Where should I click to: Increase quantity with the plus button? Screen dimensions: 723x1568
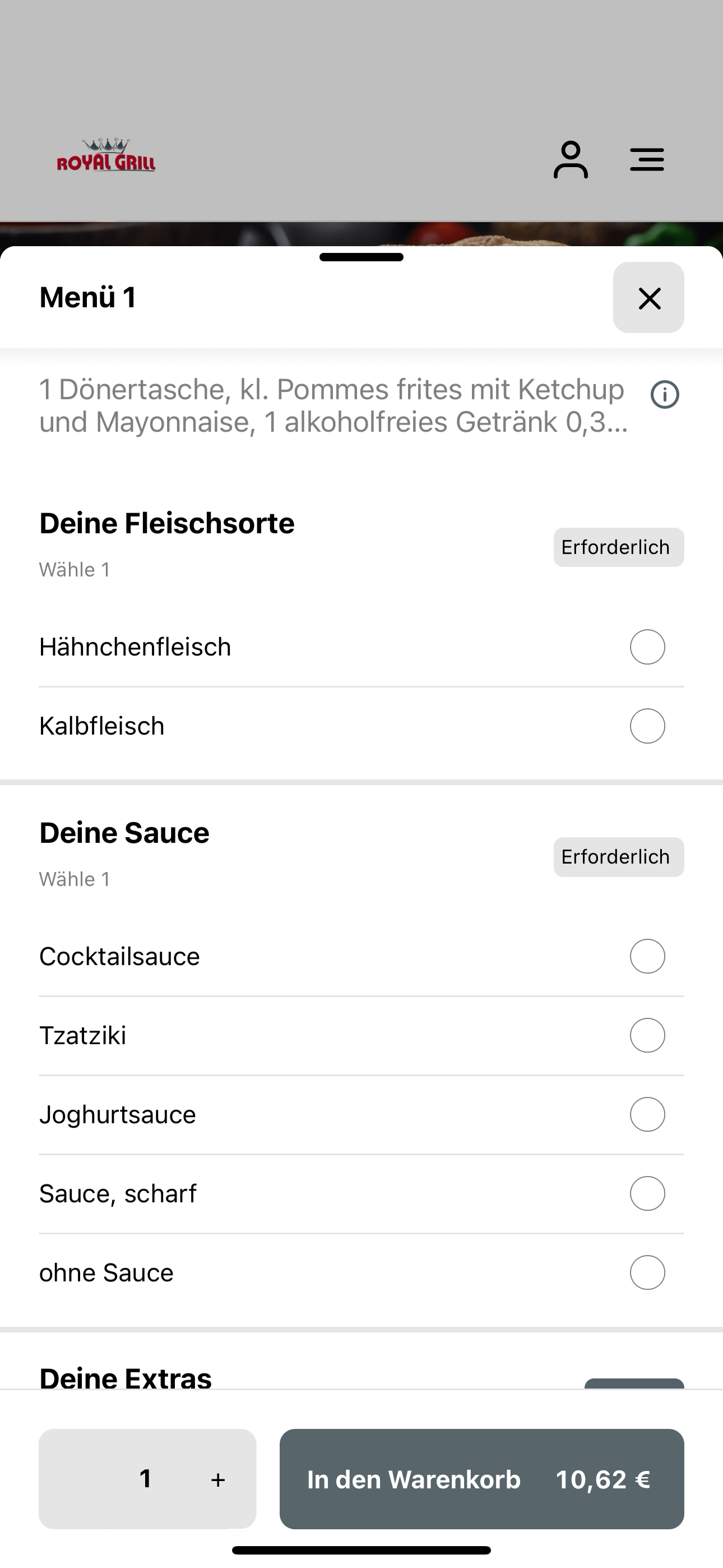click(x=218, y=1479)
